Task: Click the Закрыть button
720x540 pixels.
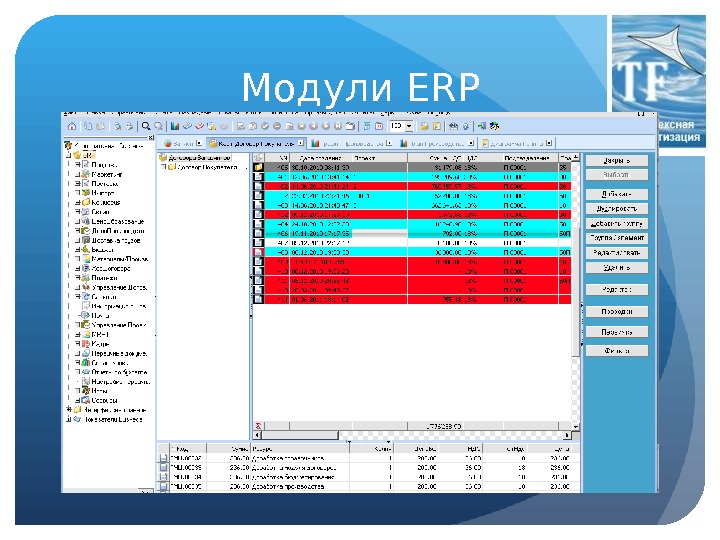Action: 617,160
